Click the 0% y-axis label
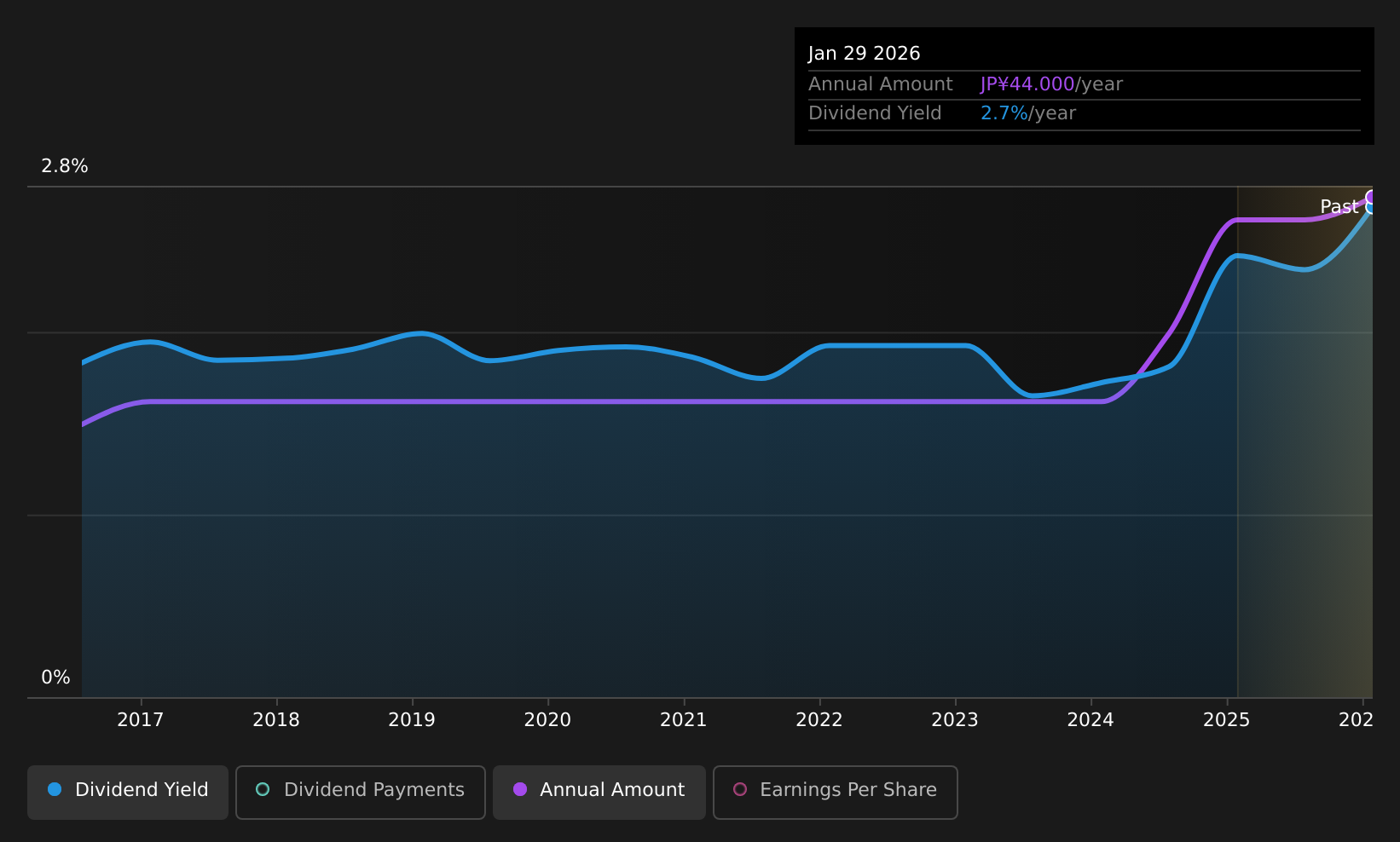The width and height of the screenshot is (1400, 842). pos(55,678)
